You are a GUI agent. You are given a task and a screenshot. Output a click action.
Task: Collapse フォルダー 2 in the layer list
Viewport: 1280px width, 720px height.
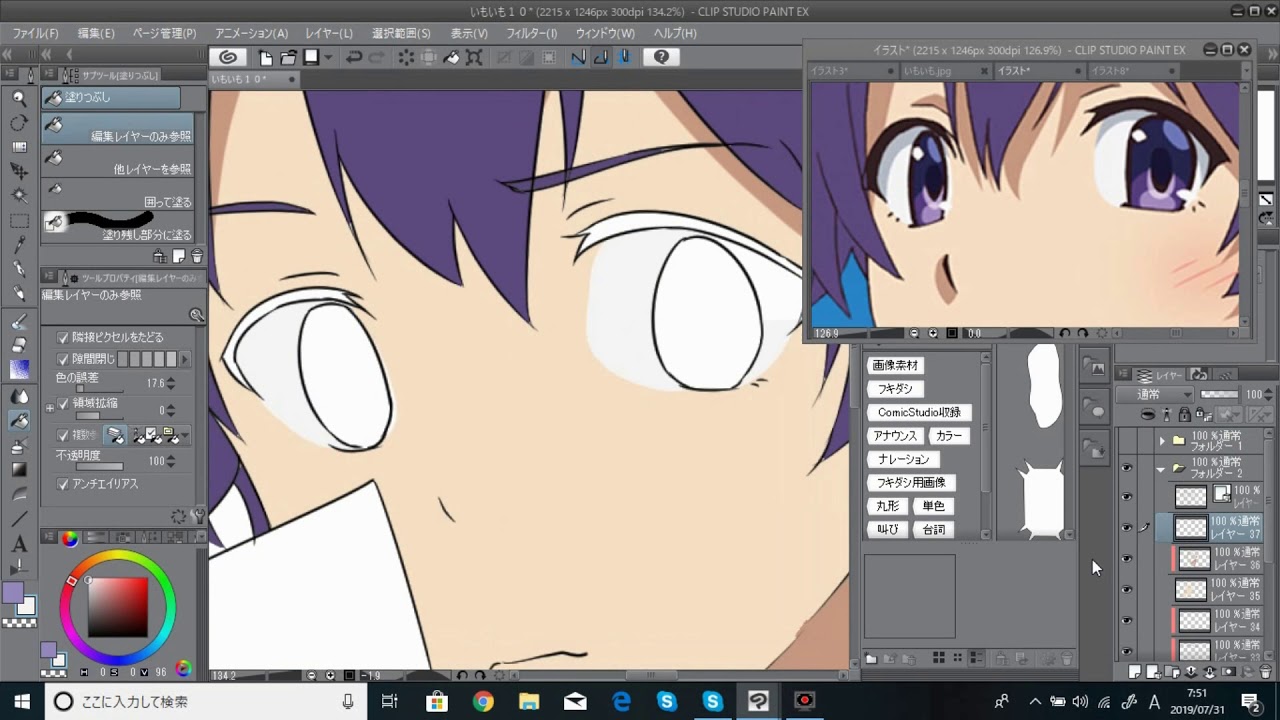(1162, 468)
